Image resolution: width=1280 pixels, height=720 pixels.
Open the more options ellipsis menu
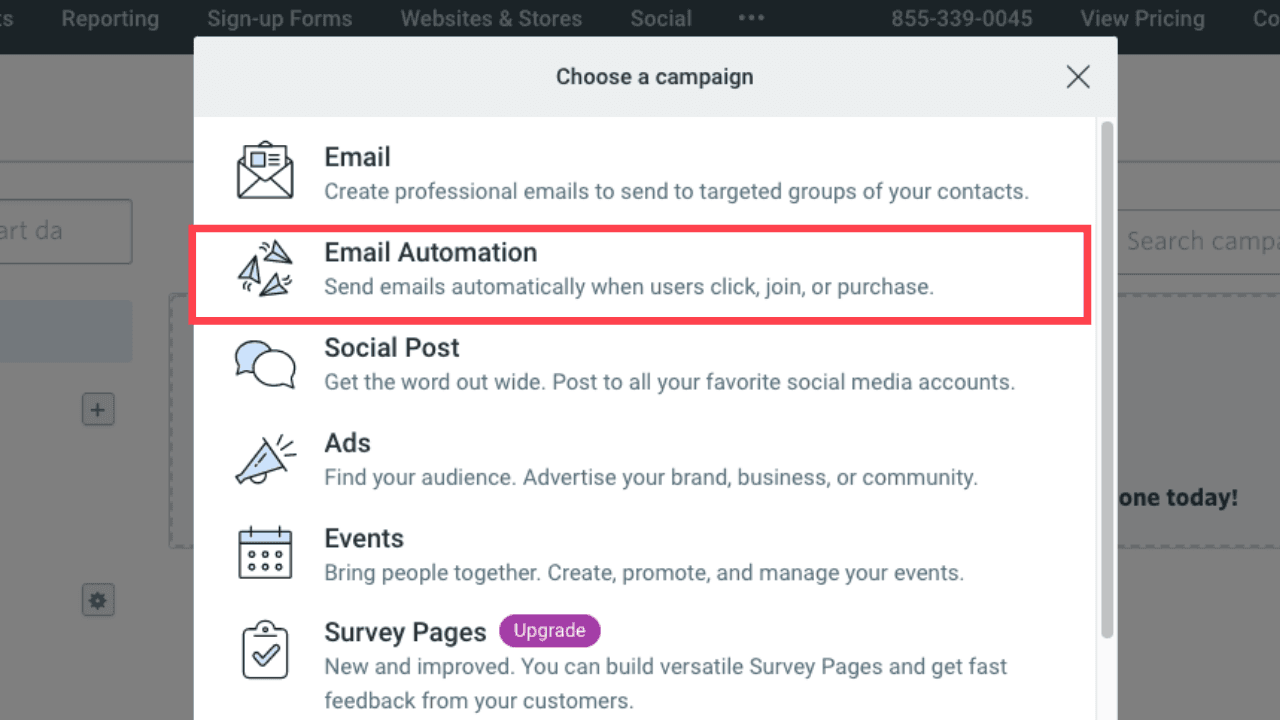click(x=751, y=18)
